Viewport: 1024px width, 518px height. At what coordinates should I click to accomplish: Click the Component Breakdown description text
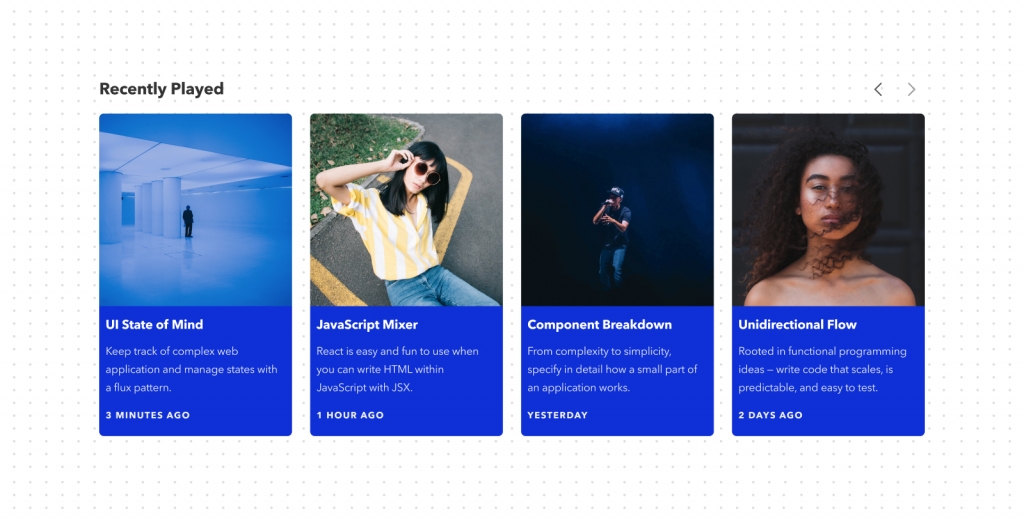point(612,369)
